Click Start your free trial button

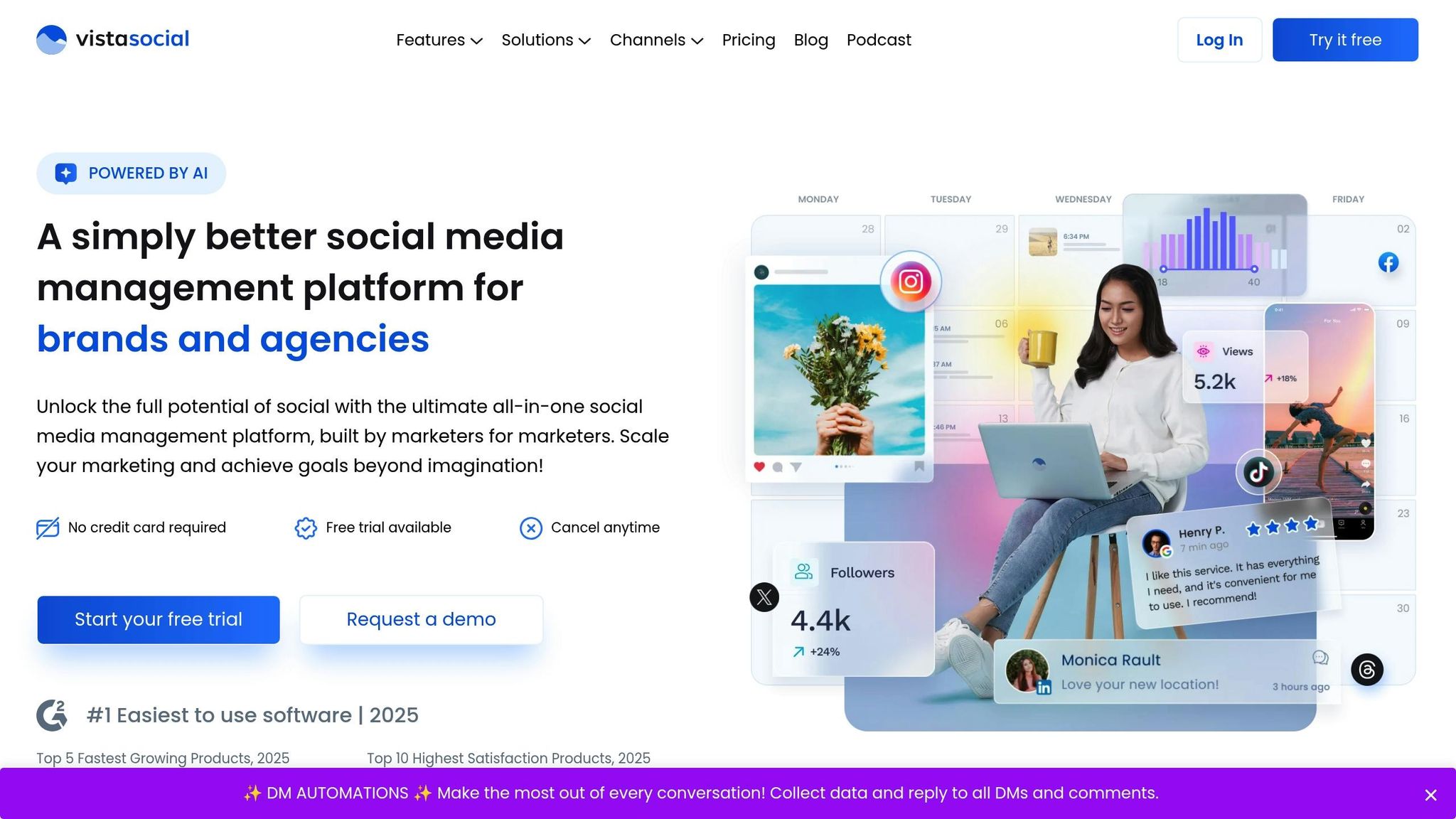[x=159, y=620]
